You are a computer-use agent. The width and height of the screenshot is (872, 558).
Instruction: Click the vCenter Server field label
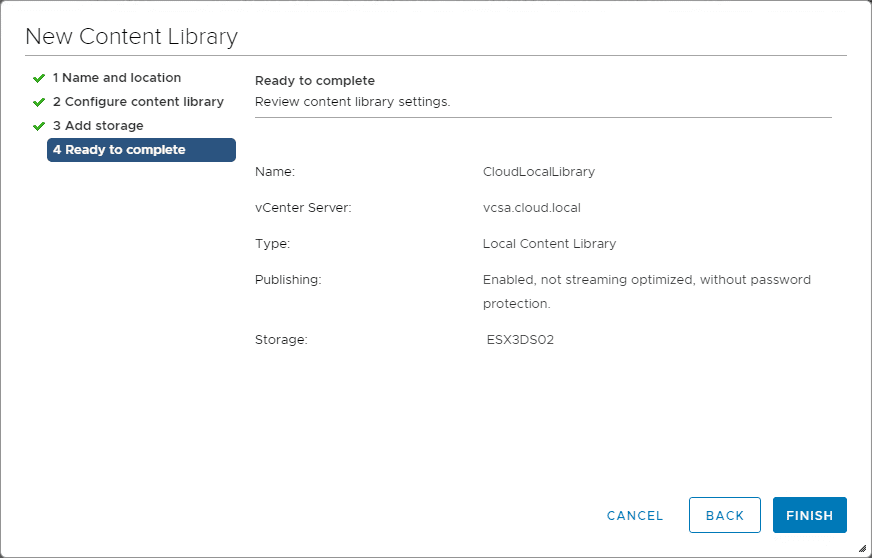point(303,208)
